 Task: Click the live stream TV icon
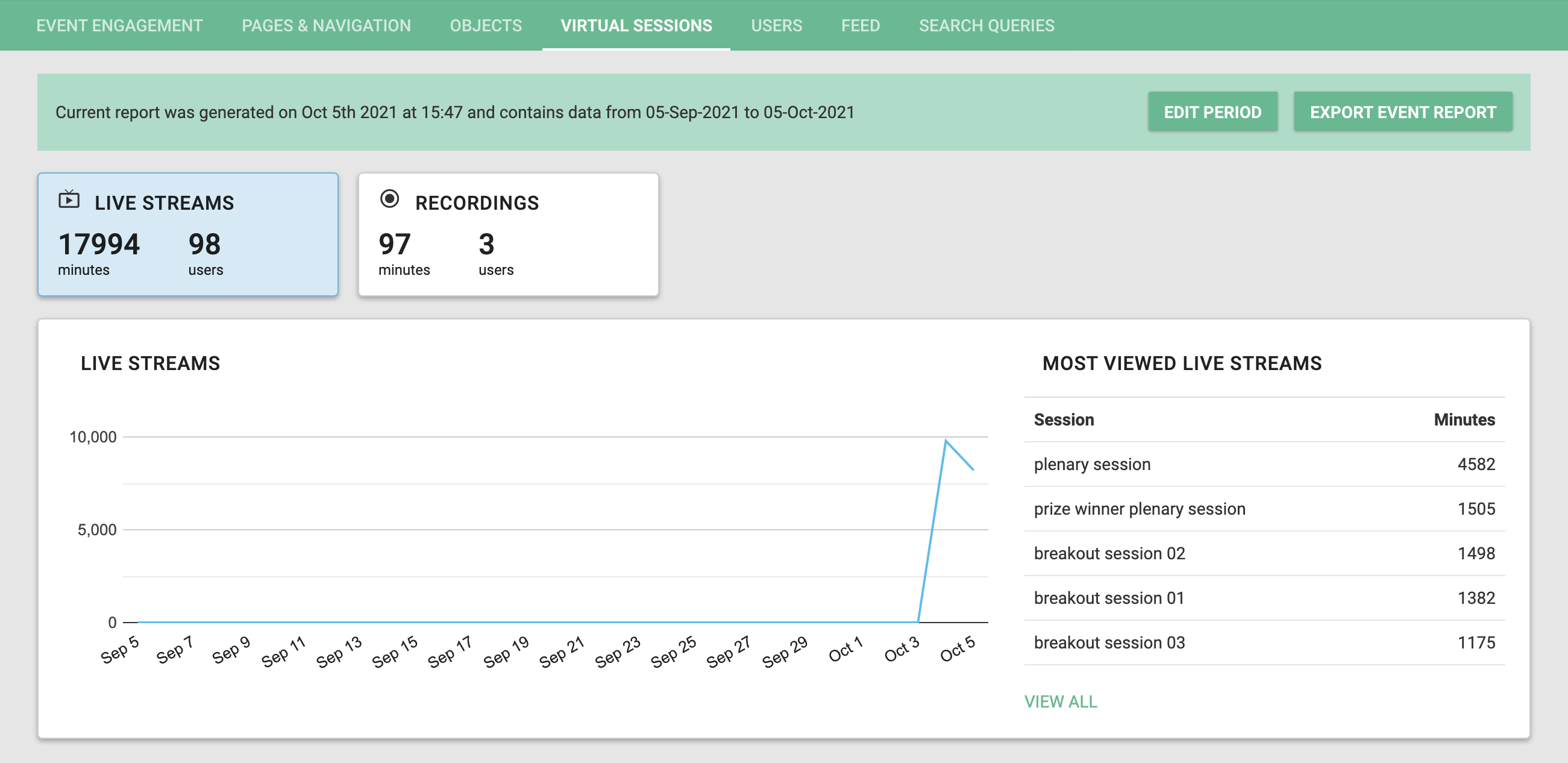[69, 199]
